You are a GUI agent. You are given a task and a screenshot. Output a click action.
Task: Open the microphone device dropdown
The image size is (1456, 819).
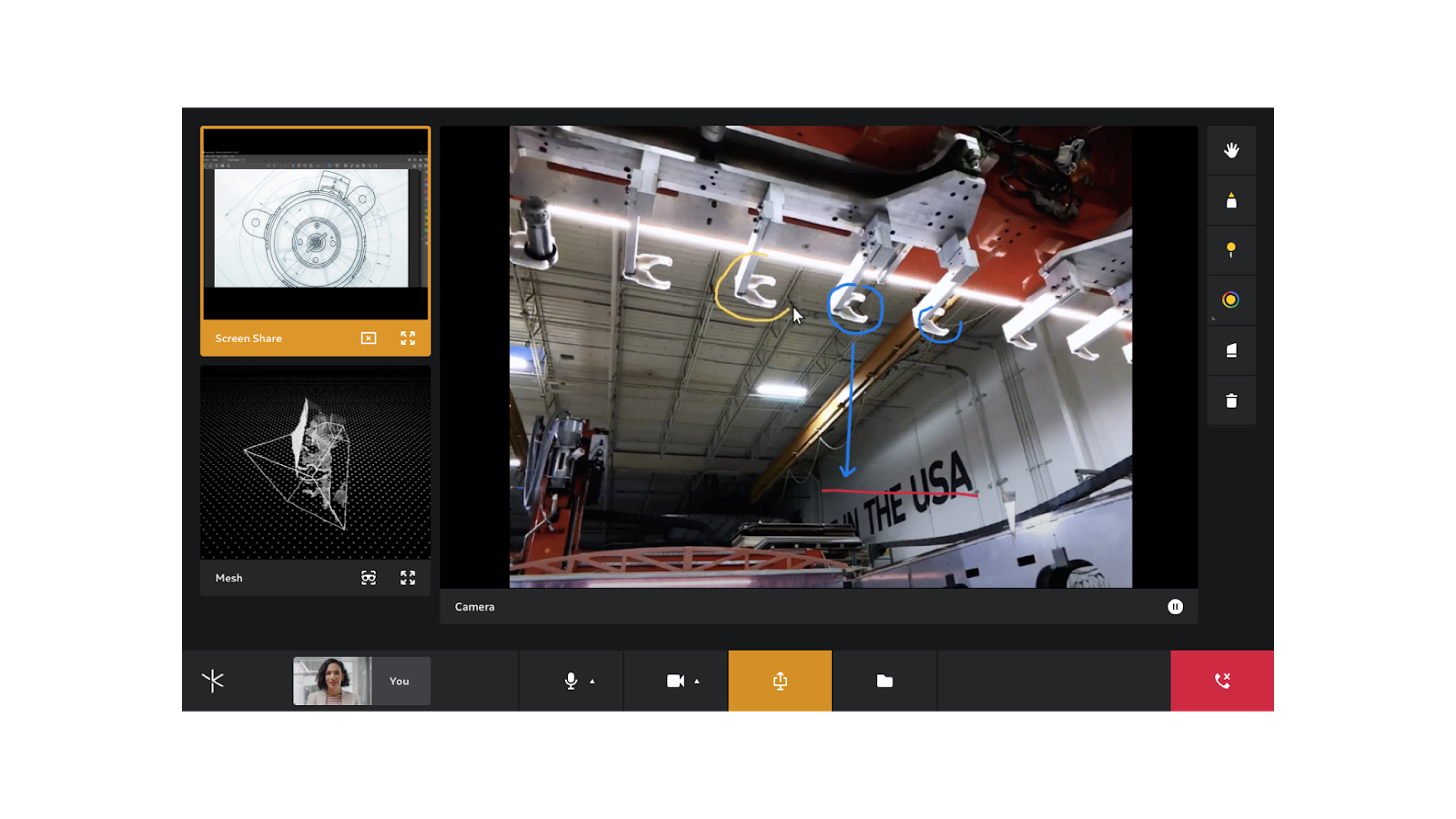[592, 681]
